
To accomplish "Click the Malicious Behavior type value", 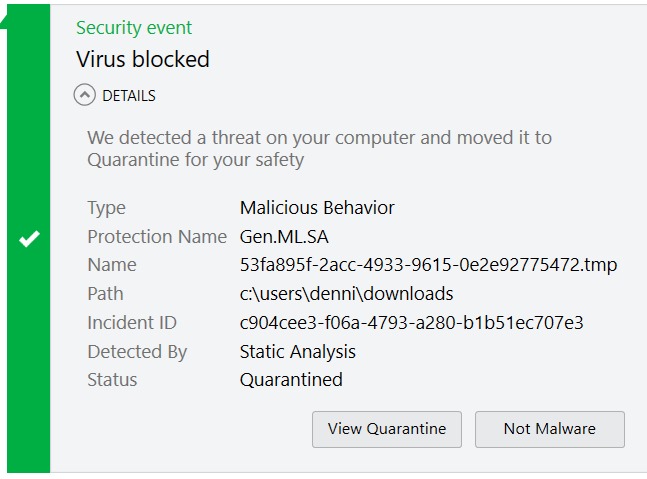I will click(x=317, y=208).
